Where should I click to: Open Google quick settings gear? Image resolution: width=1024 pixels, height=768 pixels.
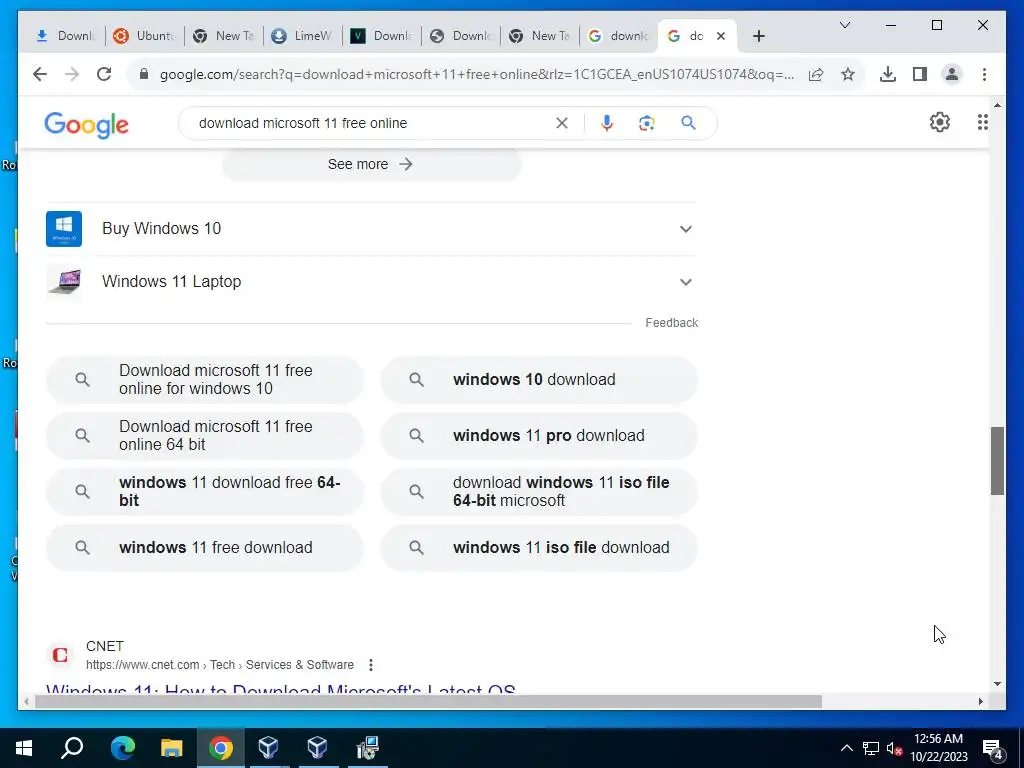[940, 122]
